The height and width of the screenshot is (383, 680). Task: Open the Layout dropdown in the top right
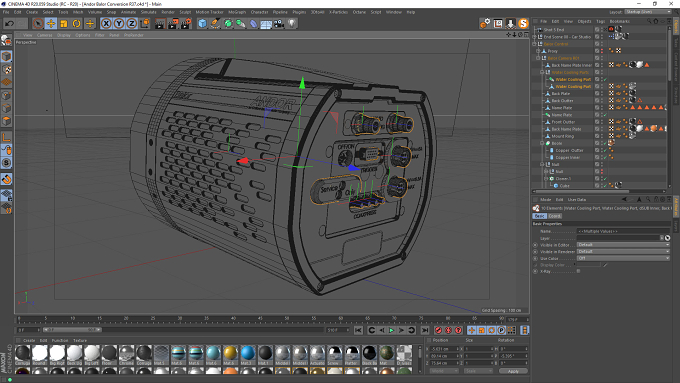point(648,12)
